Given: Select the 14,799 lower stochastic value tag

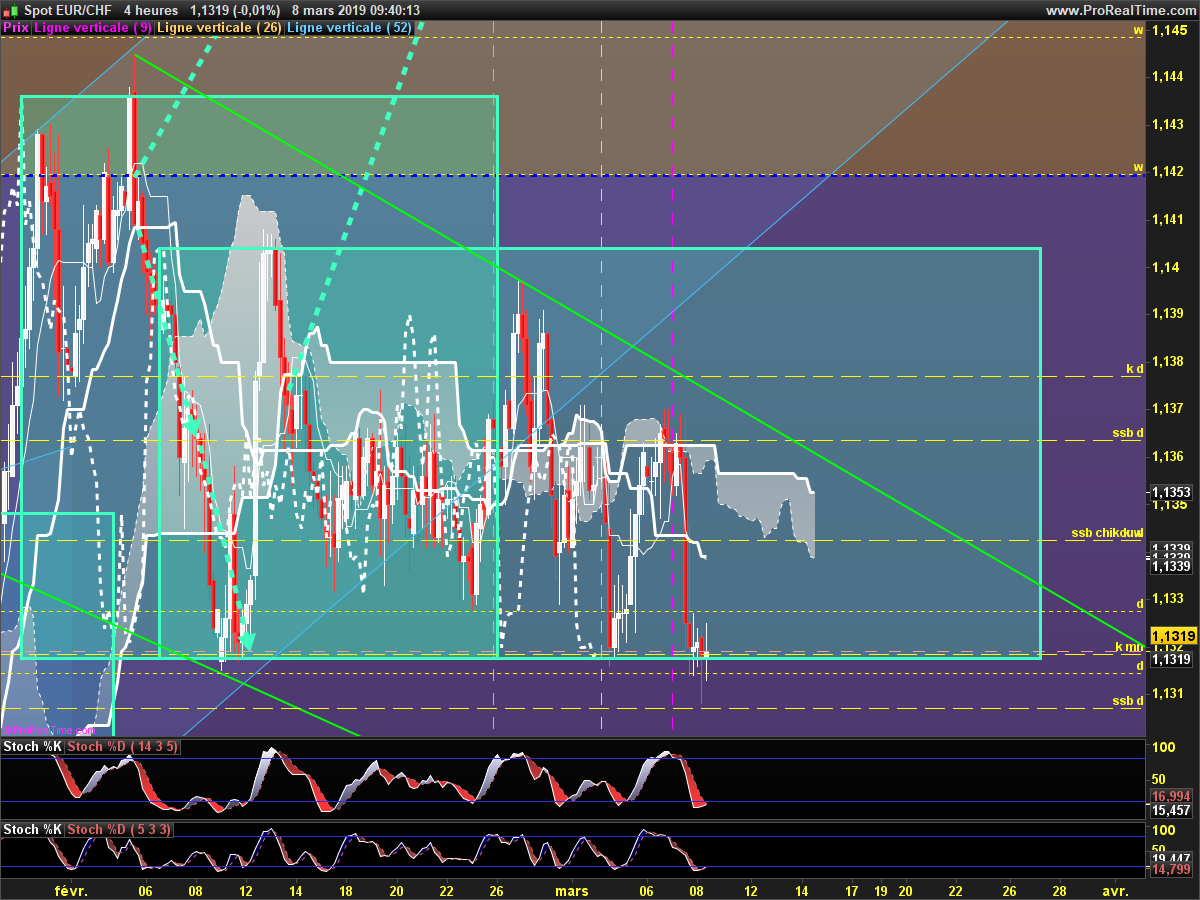Looking at the screenshot, I should click(x=1171, y=870).
